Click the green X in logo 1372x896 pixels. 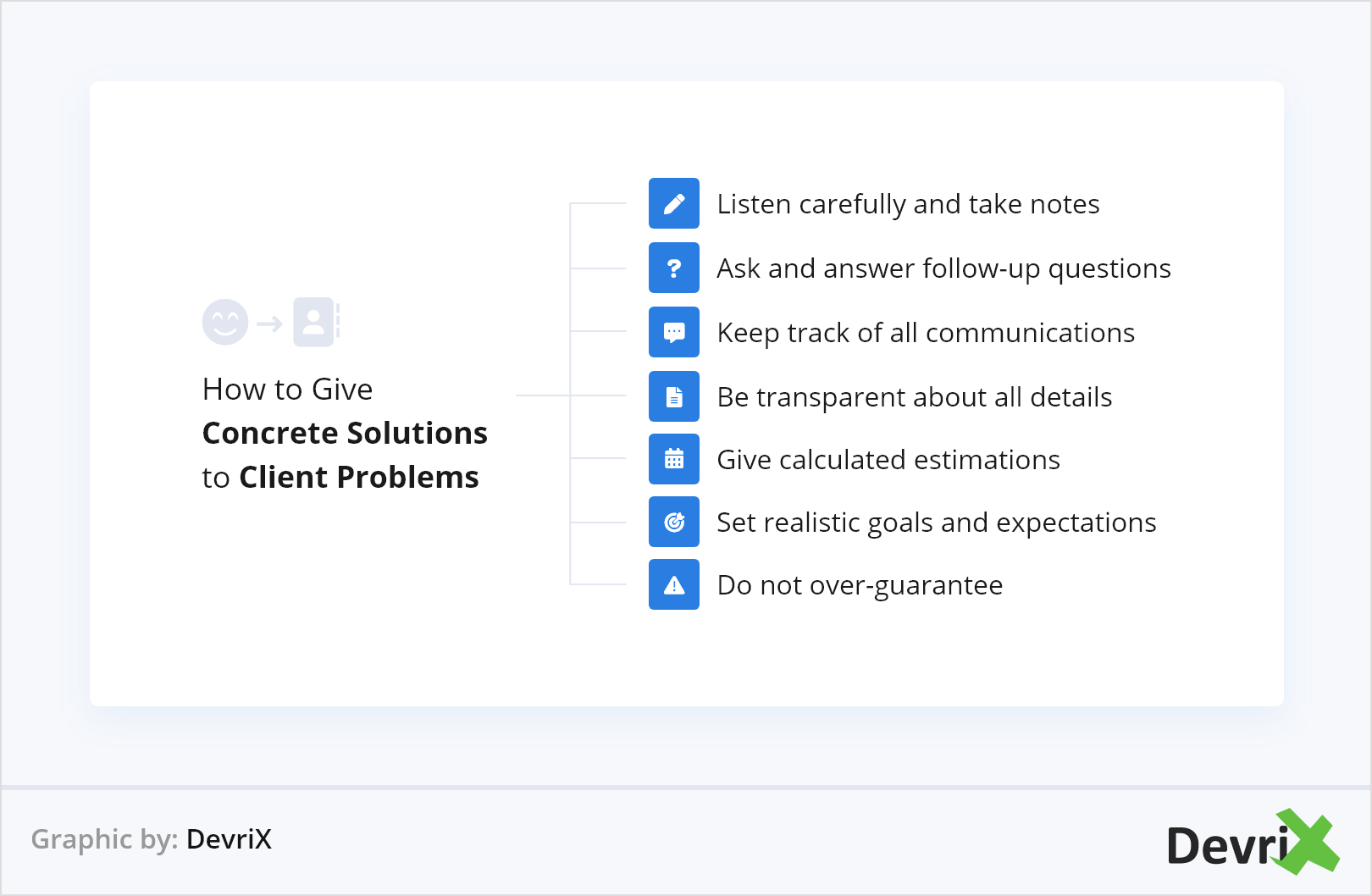[x=1308, y=840]
